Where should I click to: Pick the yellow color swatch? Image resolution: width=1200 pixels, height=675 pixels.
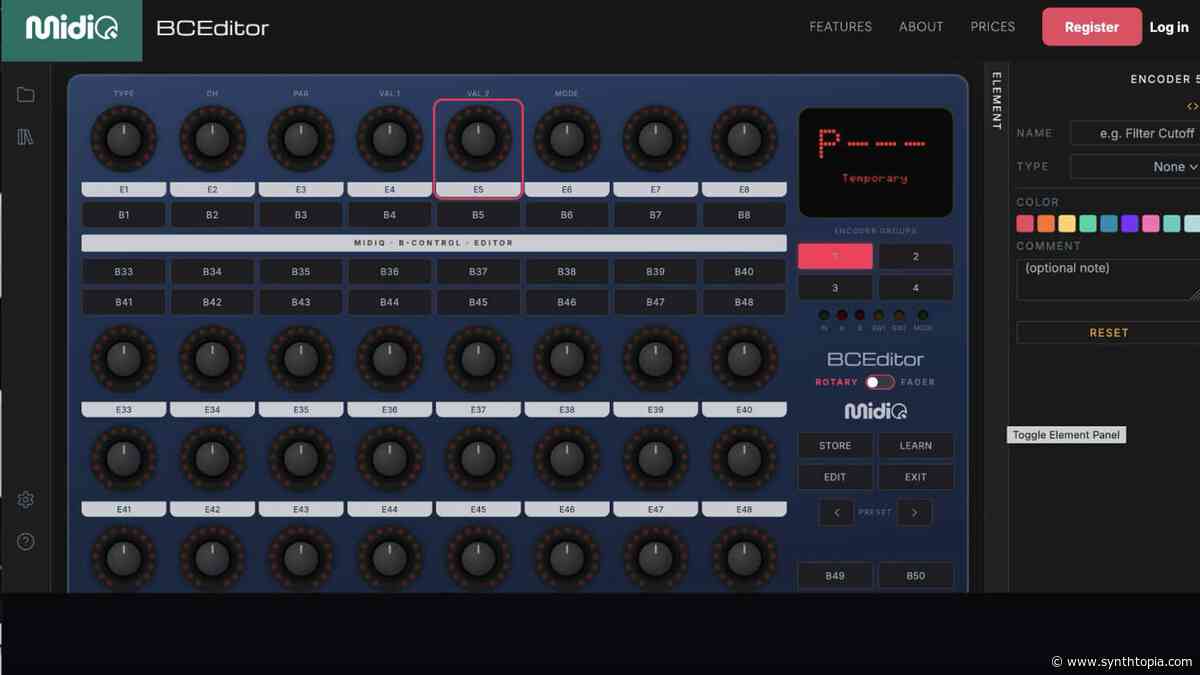tap(1067, 224)
